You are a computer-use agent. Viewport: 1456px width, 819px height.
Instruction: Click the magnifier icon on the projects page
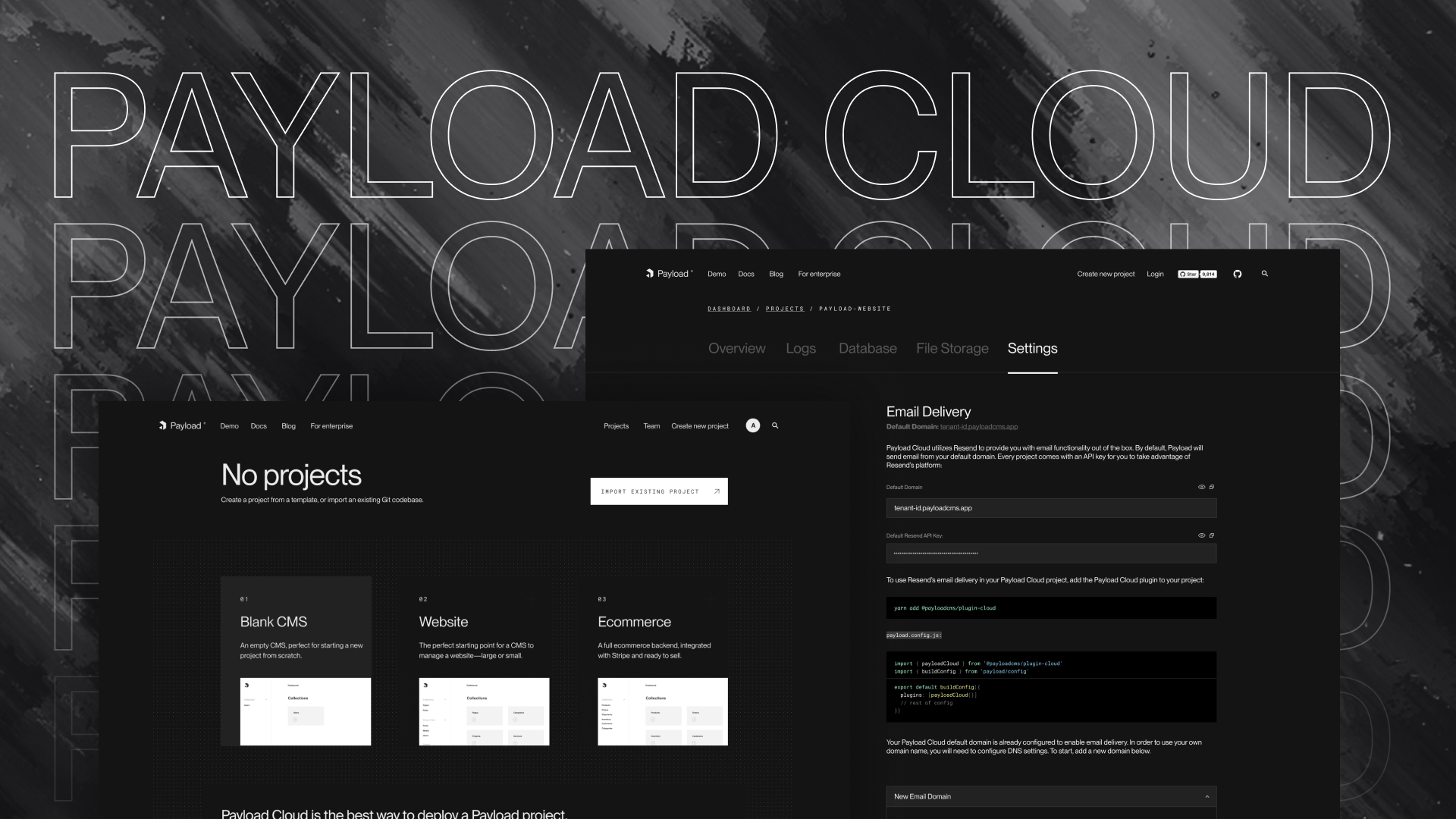(x=774, y=425)
